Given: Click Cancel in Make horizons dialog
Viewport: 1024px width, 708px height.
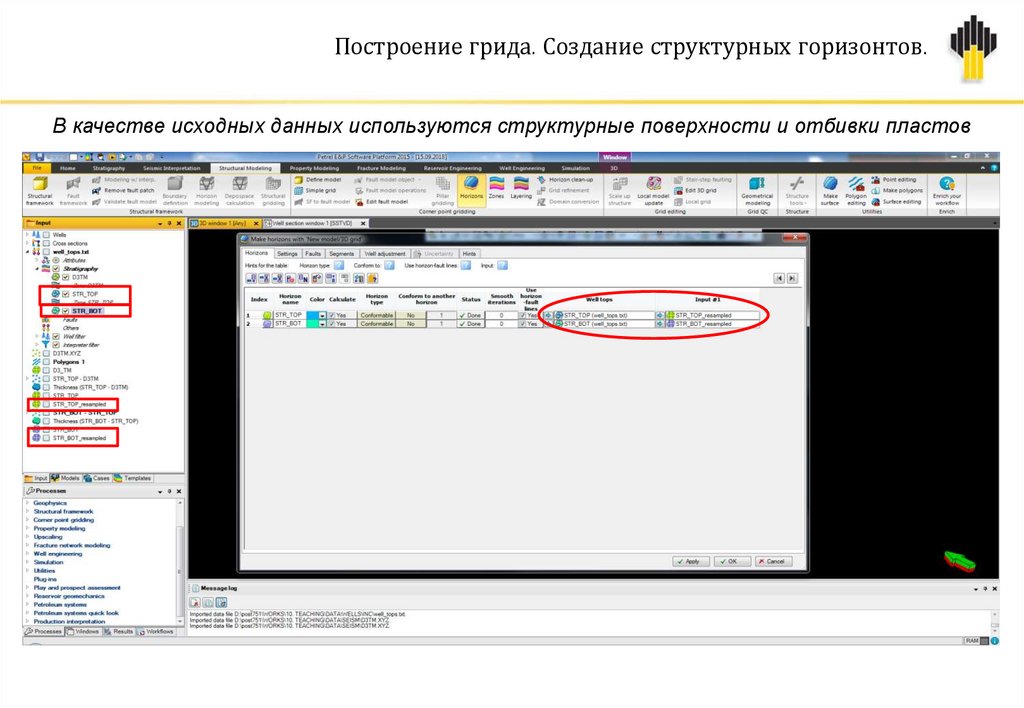Looking at the screenshot, I should point(773,561).
